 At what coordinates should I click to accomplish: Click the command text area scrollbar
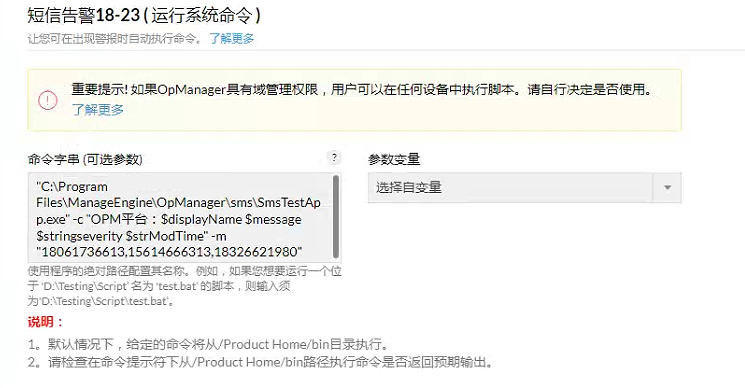coord(336,217)
